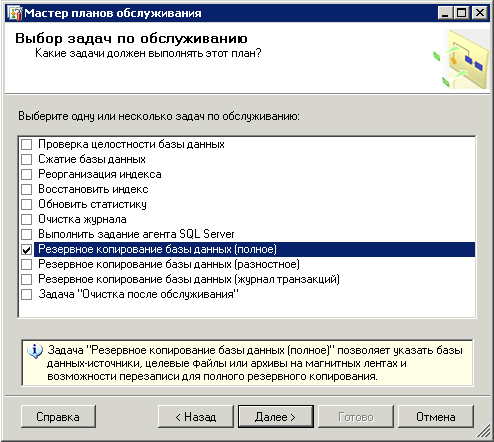Proceed with the Далее button
The image size is (494, 442).
(276, 416)
